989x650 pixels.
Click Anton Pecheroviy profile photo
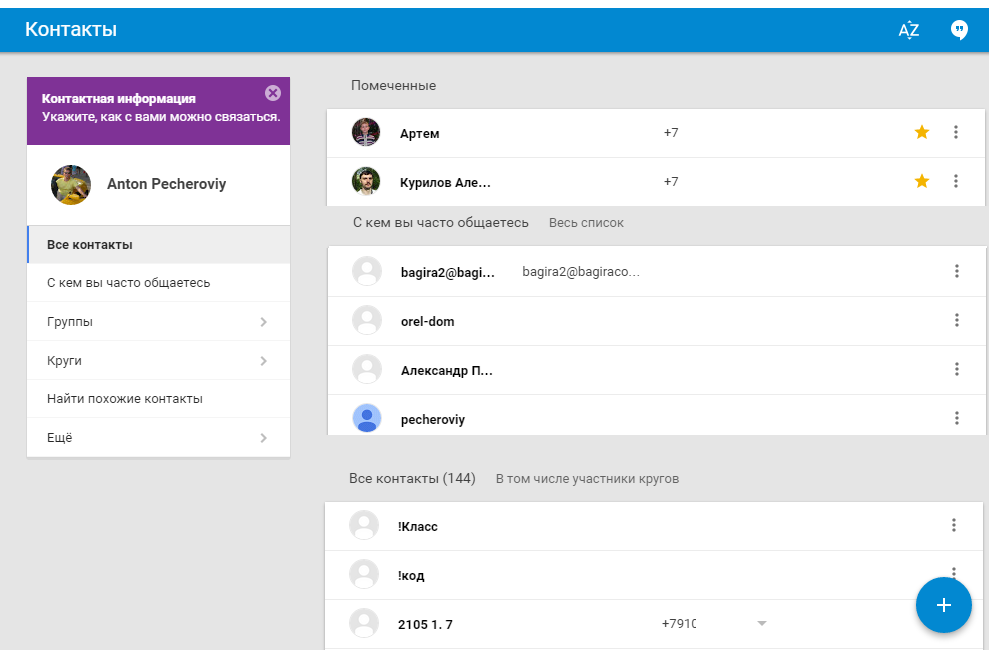pyautogui.click(x=71, y=185)
